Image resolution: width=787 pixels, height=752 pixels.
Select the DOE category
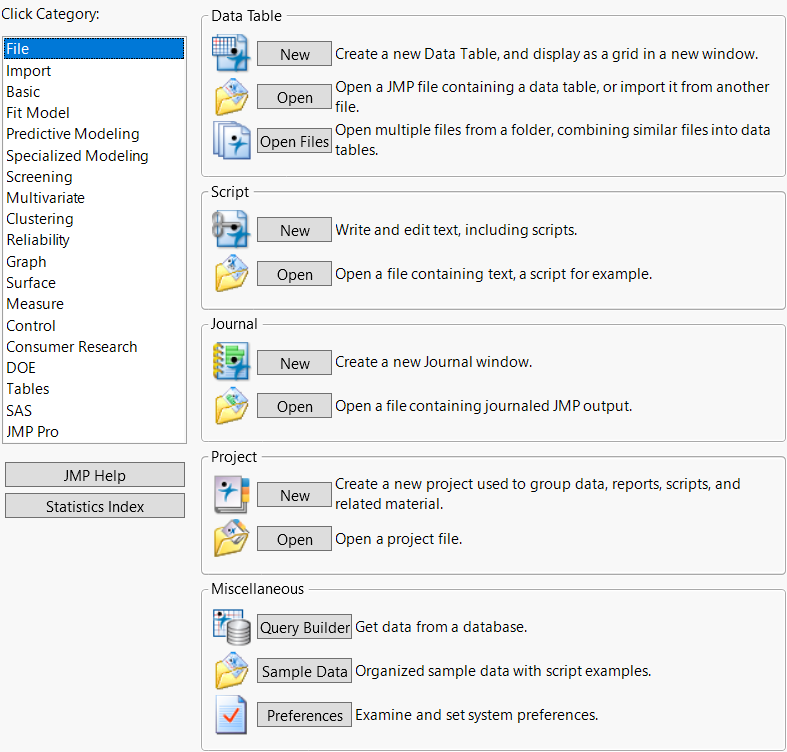pyautogui.click(x=94, y=367)
